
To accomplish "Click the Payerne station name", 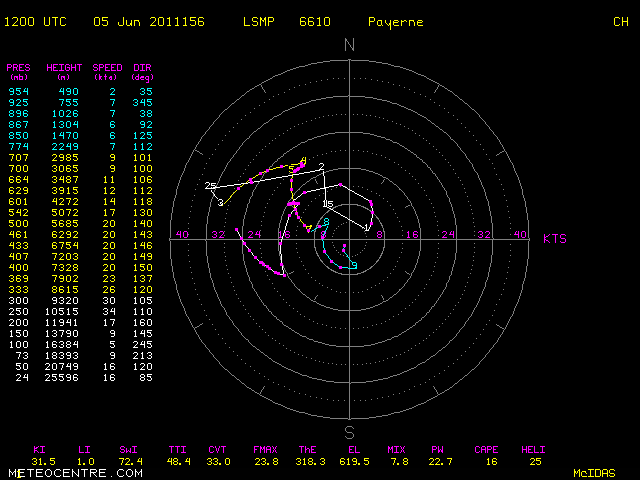I will [395, 22].
